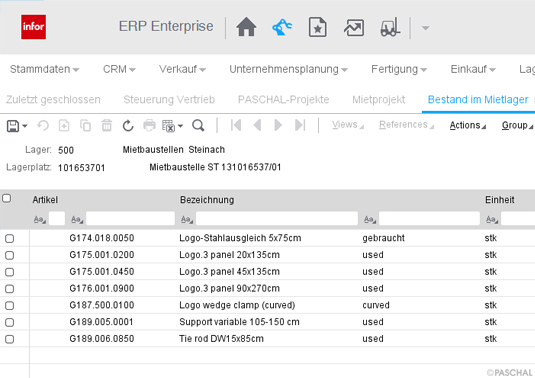Screen dimensions: 535x378
Task: Open the Actions menu
Action: pos(468,126)
